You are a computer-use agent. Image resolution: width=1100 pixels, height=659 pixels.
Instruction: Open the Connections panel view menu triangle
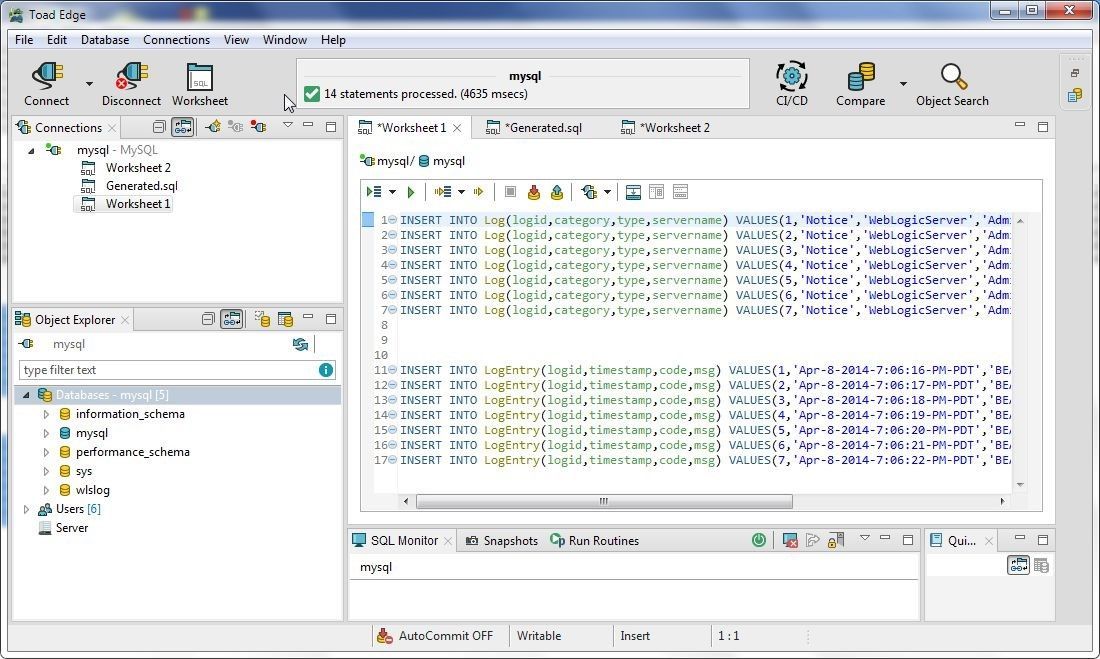[x=288, y=125]
